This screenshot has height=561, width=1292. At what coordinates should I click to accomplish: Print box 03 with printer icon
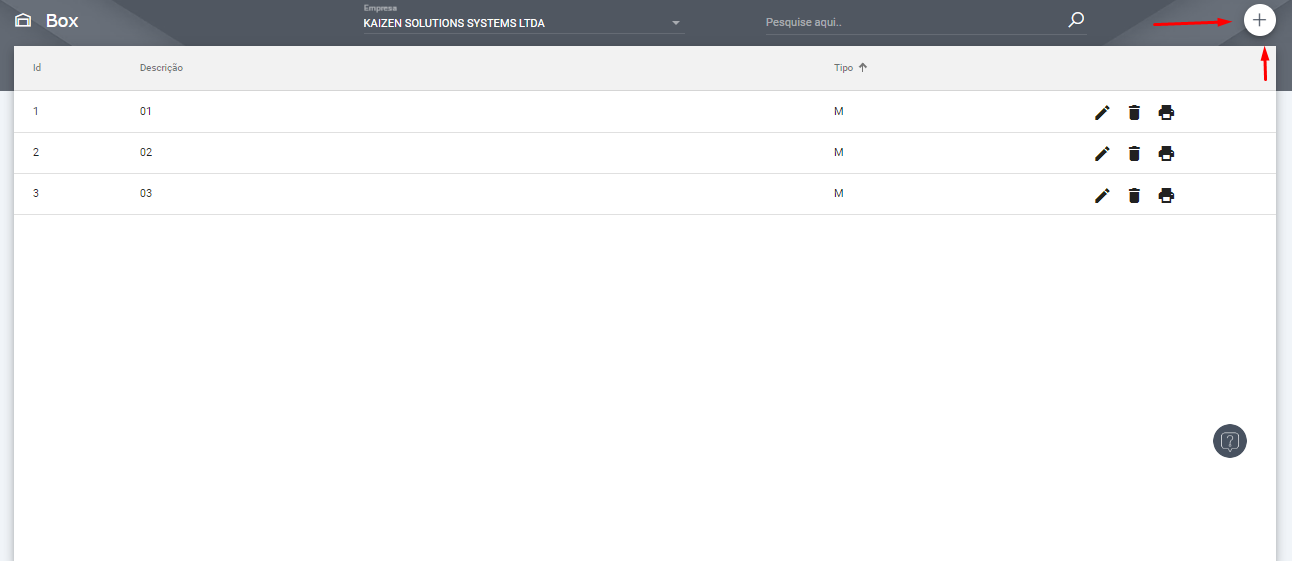click(x=1166, y=195)
